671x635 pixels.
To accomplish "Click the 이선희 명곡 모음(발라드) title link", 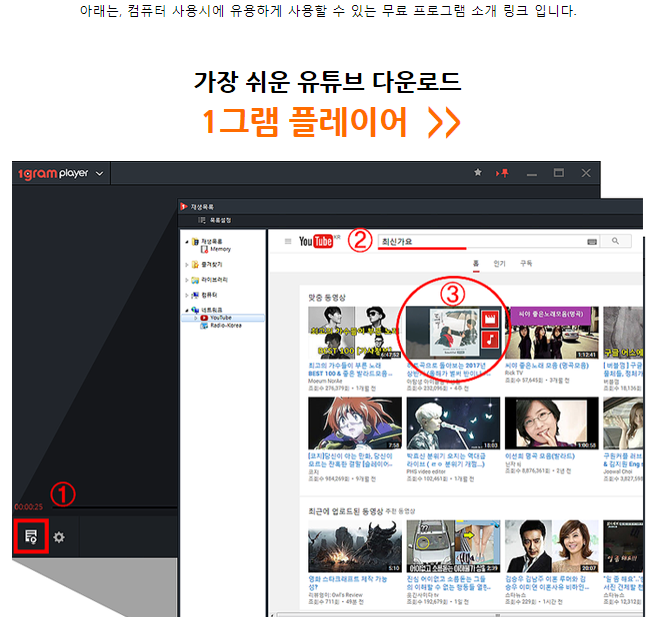I will tap(540, 457).
